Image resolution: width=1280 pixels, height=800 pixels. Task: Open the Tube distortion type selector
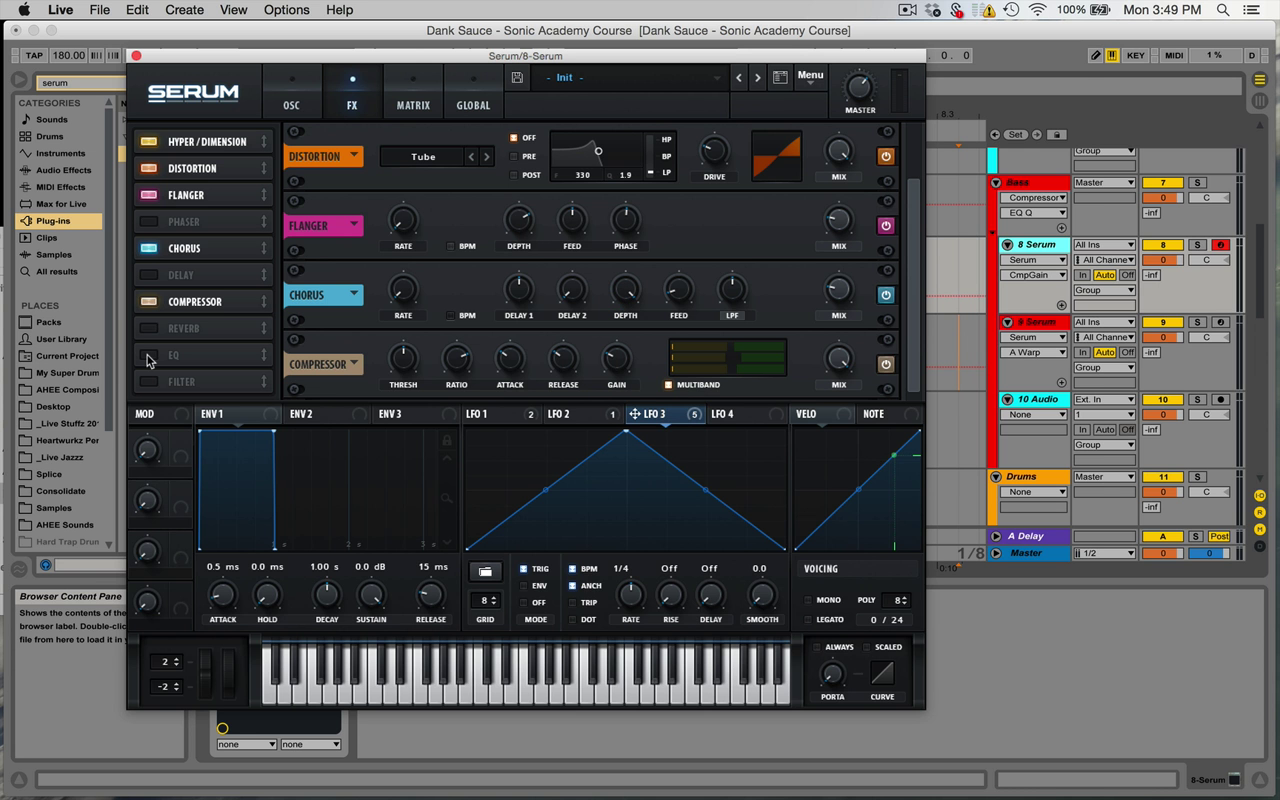(x=424, y=157)
